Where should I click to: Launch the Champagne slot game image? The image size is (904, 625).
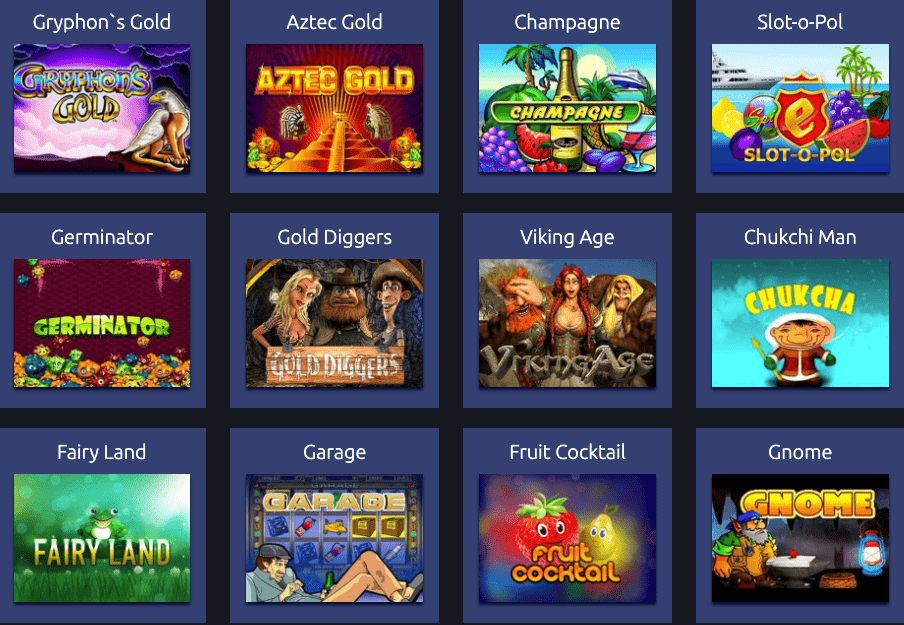(567, 108)
